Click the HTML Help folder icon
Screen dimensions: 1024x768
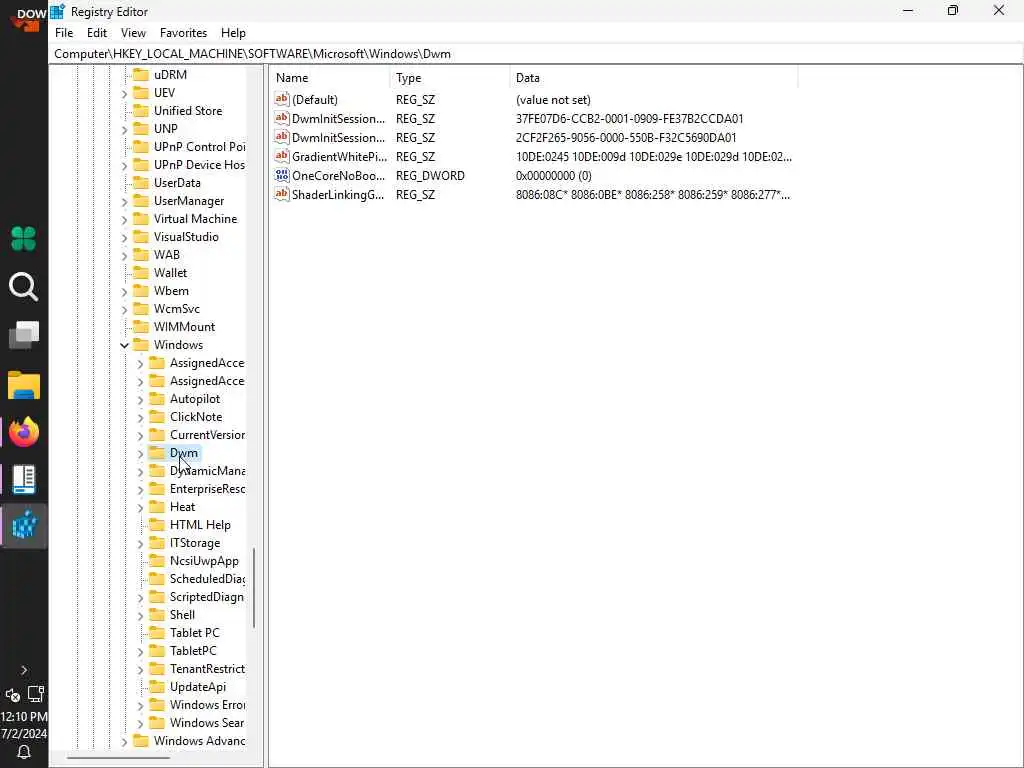click(157, 524)
